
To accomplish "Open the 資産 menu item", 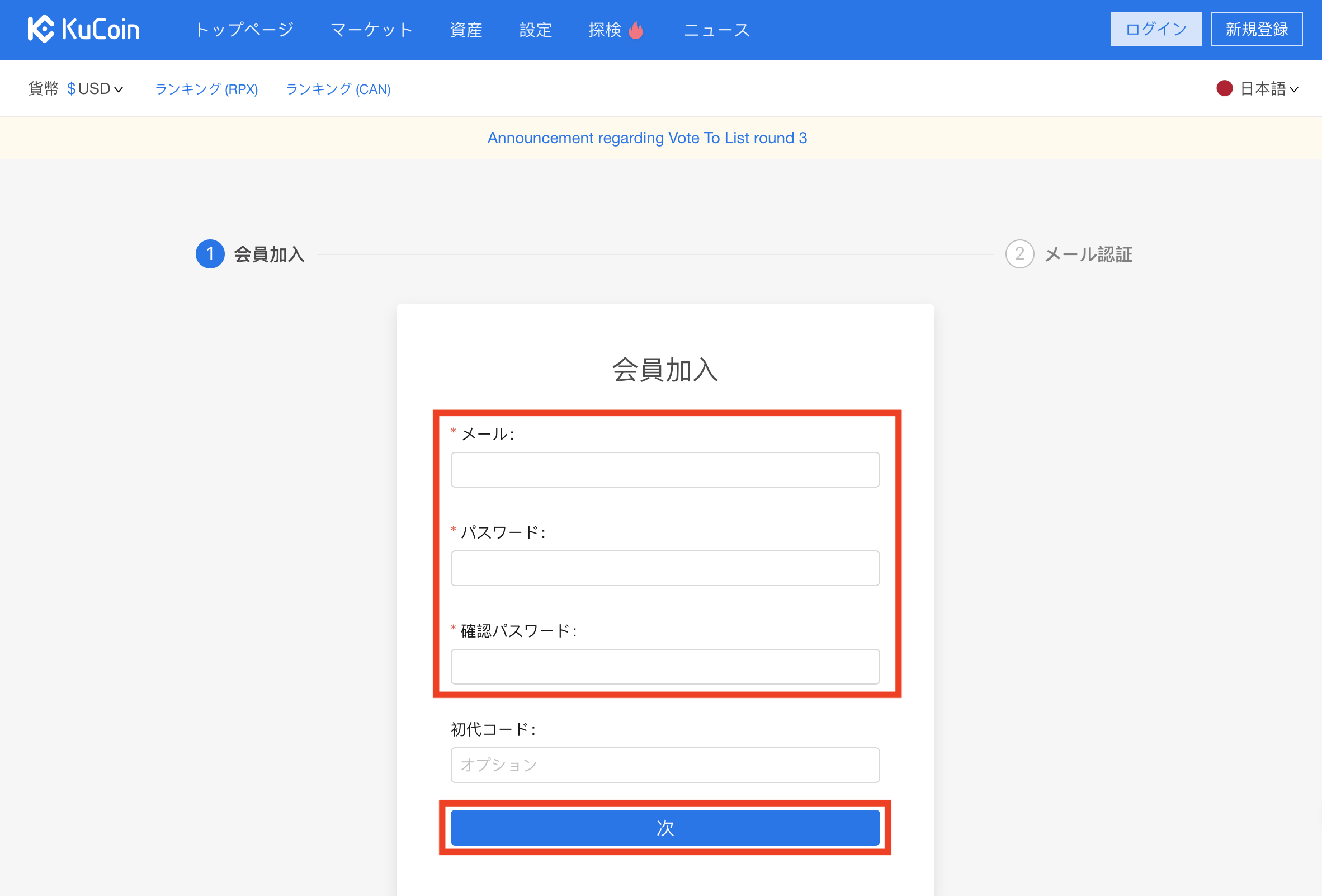I will tap(466, 30).
